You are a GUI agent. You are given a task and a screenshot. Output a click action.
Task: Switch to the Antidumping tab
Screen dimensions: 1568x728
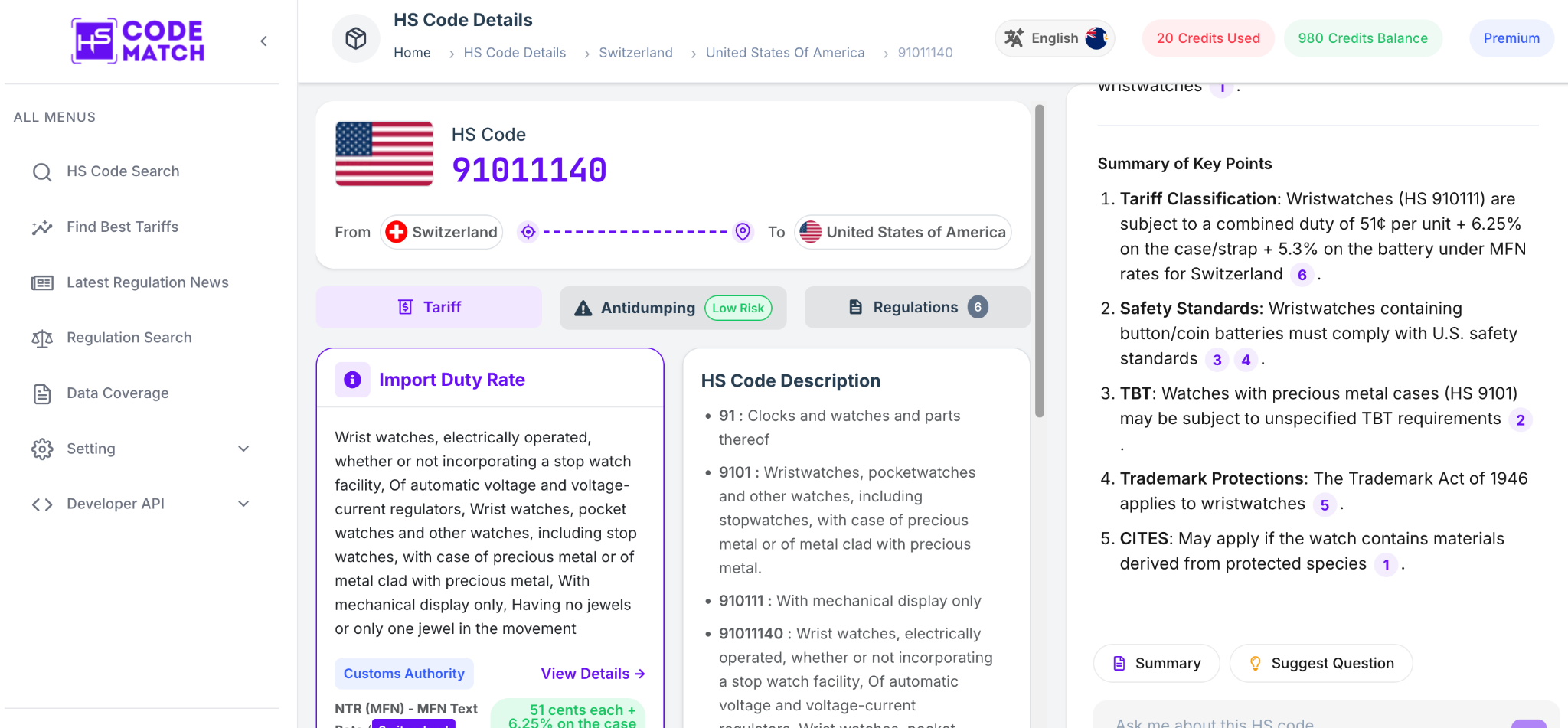point(673,308)
